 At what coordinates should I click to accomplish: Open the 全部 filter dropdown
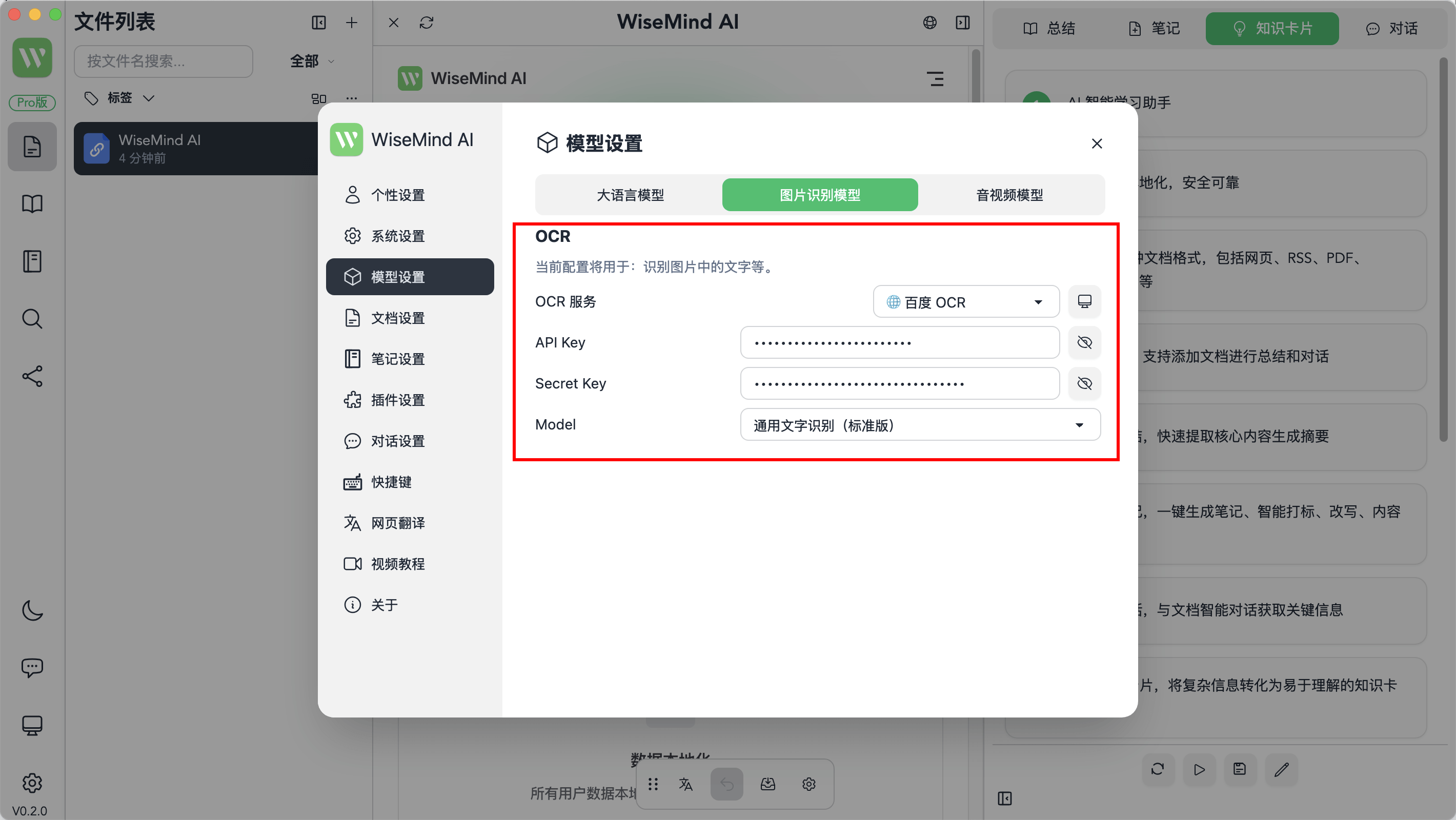(x=313, y=61)
